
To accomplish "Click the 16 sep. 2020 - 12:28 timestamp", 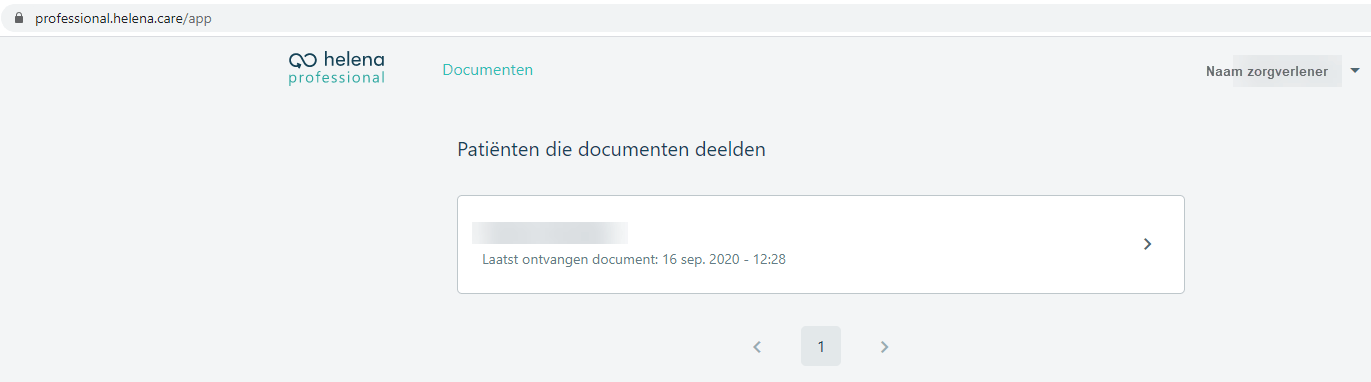I will [x=724, y=260].
